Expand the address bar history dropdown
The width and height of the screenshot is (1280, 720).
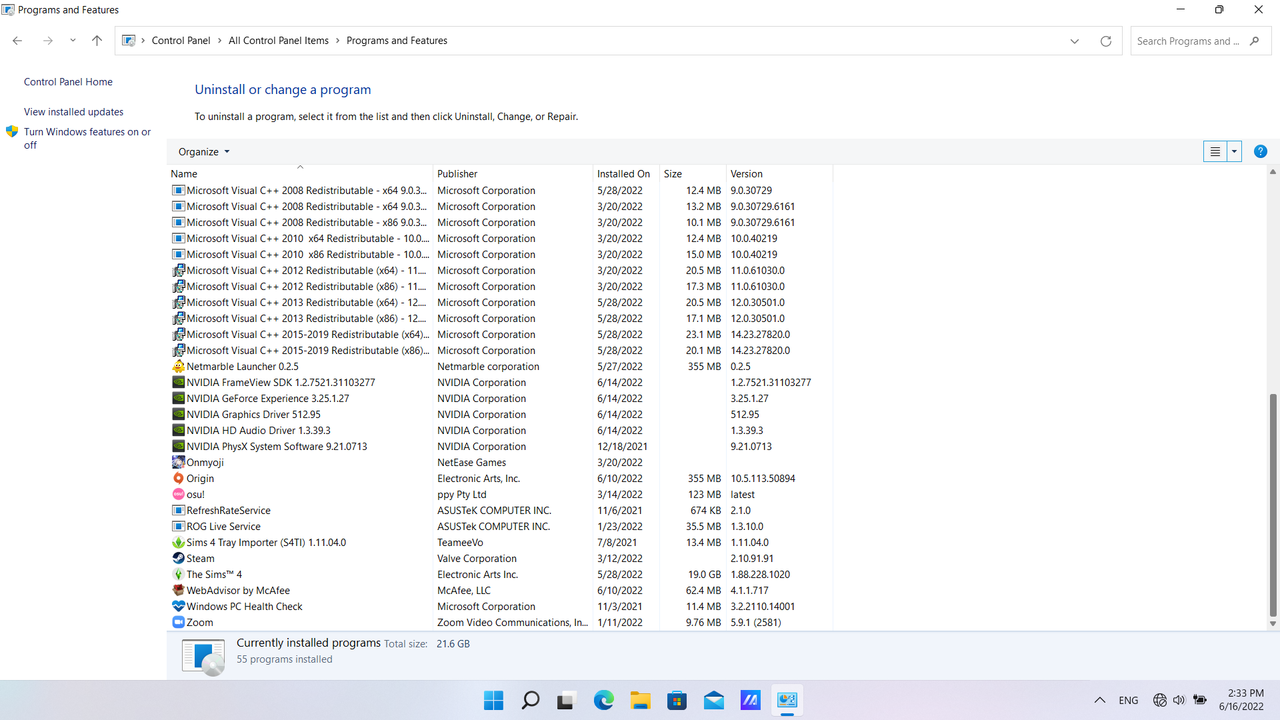coord(1074,40)
